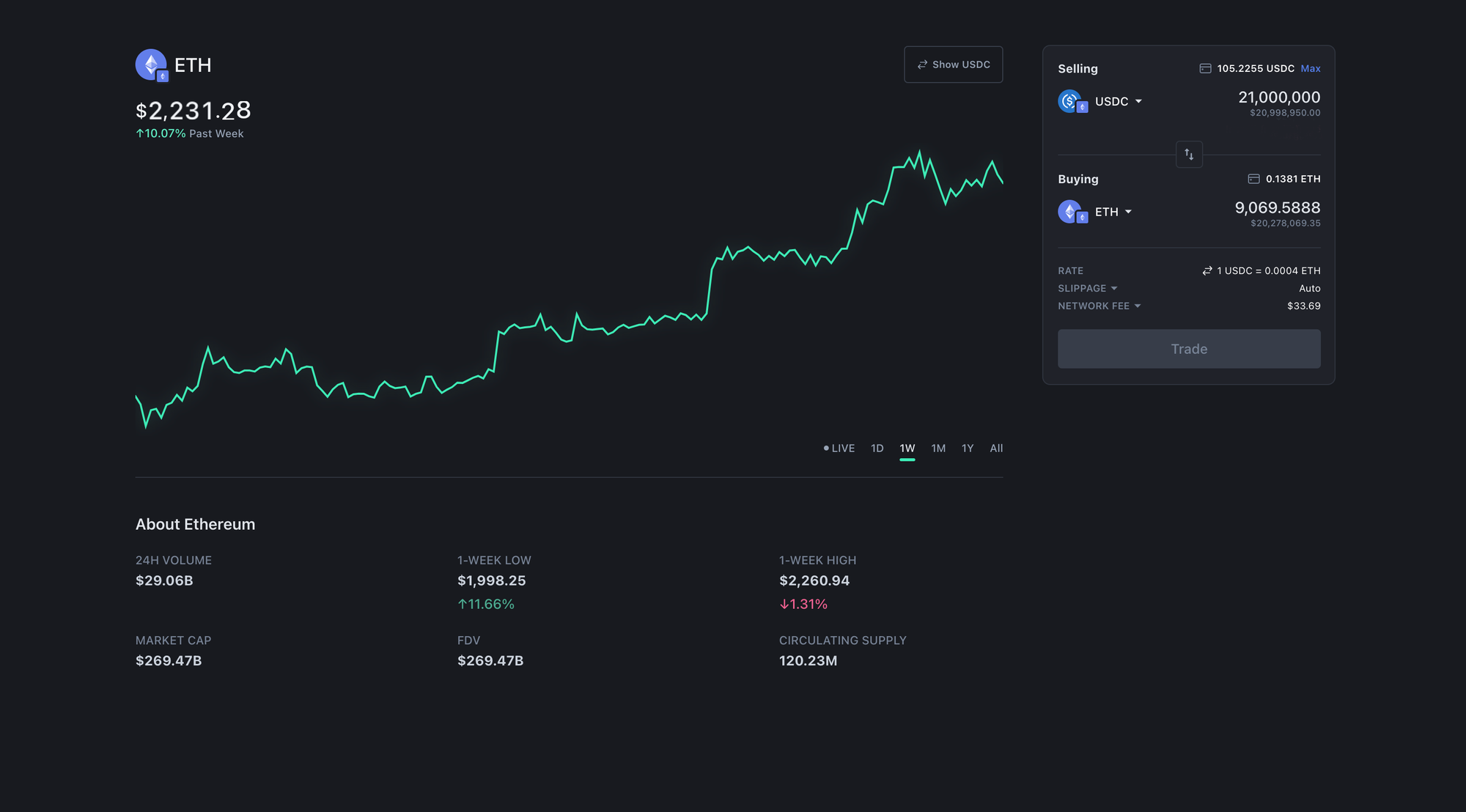Switch chart to 1Y range
The image size is (1466, 812).
point(968,448)
